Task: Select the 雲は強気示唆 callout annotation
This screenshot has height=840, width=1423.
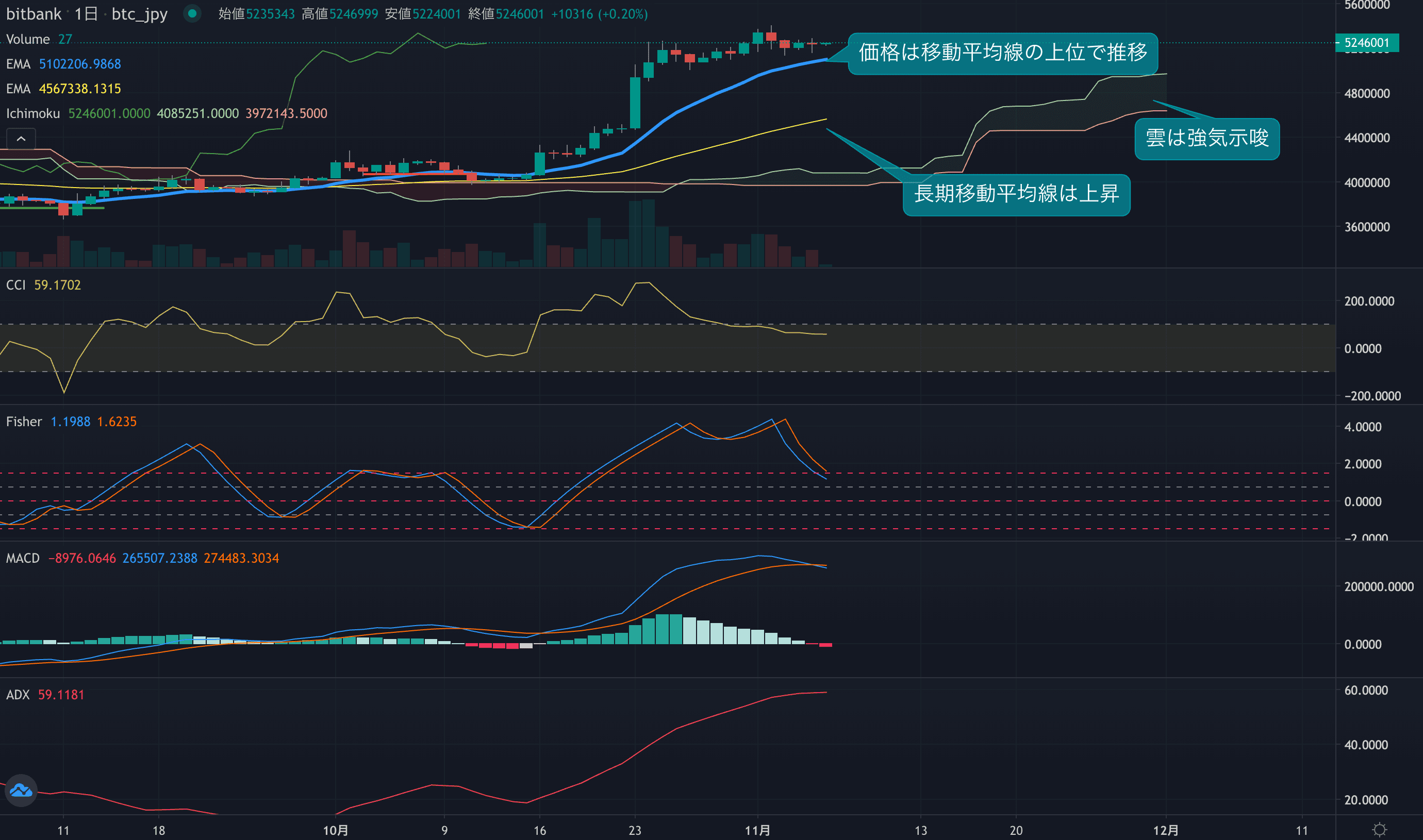Action: [x=1206, y=139]
